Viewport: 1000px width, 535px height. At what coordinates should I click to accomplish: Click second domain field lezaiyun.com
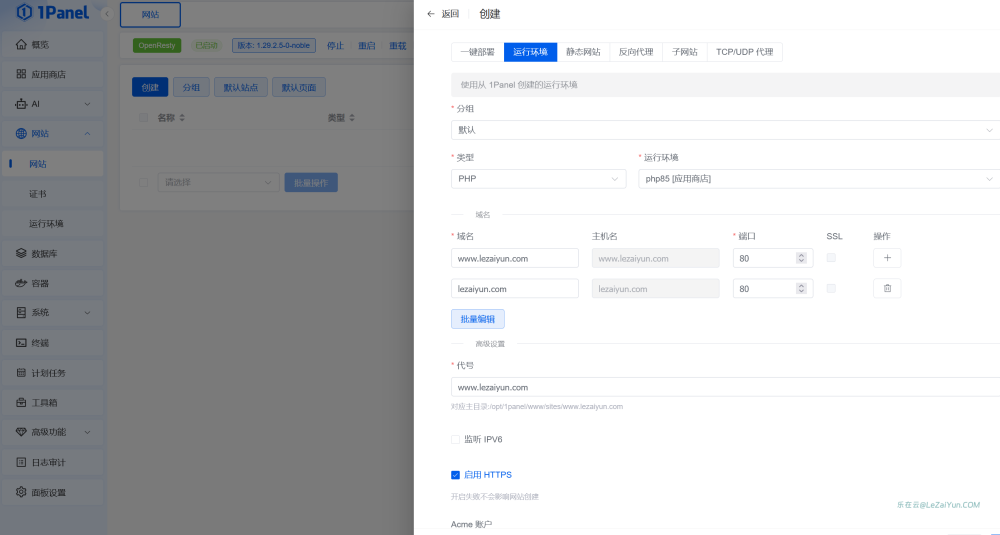pyautogui.click(x=515, y=288)
